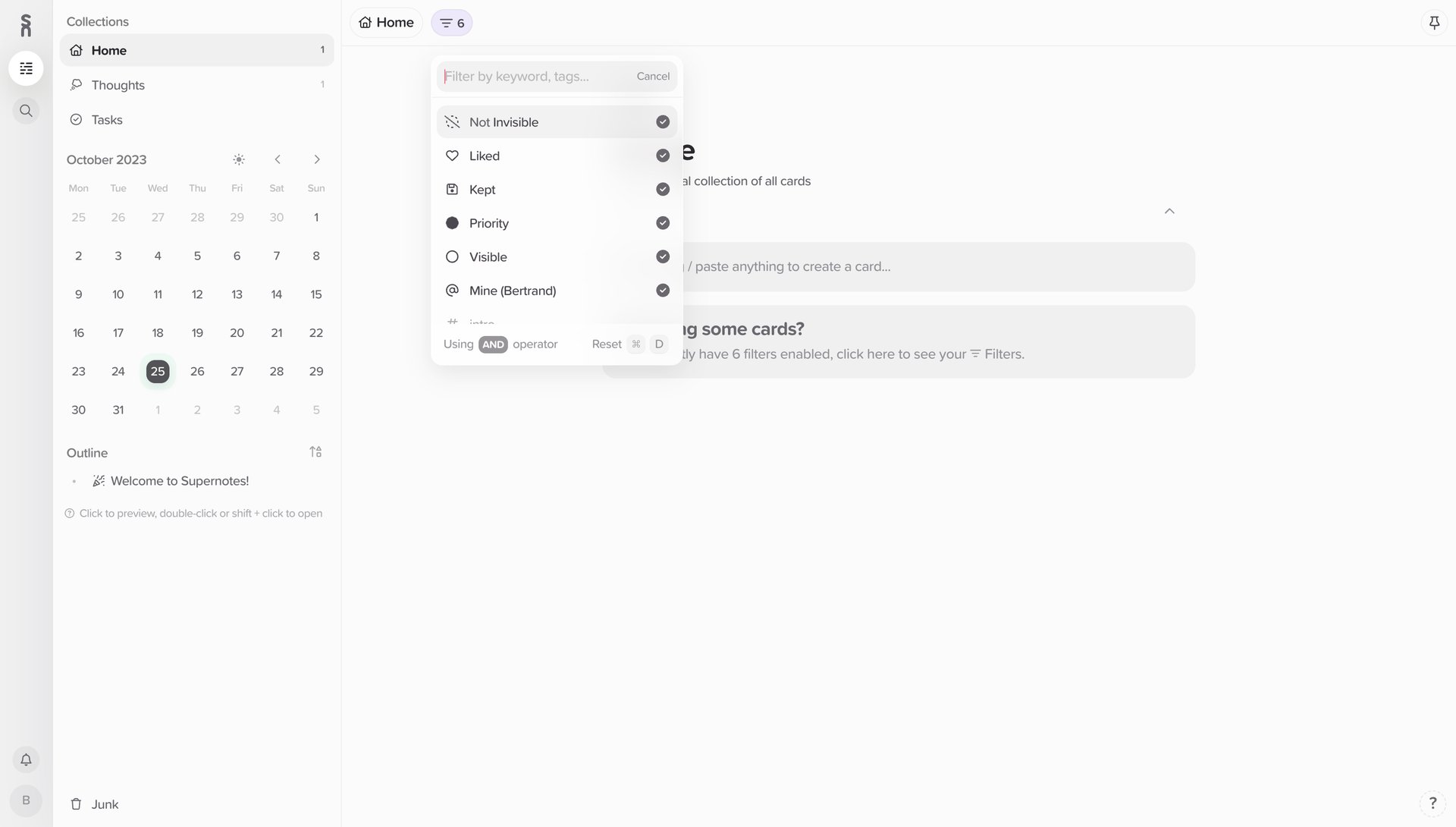Open the Tasks collection
The image size is (1456, 827).
(107, 119)
